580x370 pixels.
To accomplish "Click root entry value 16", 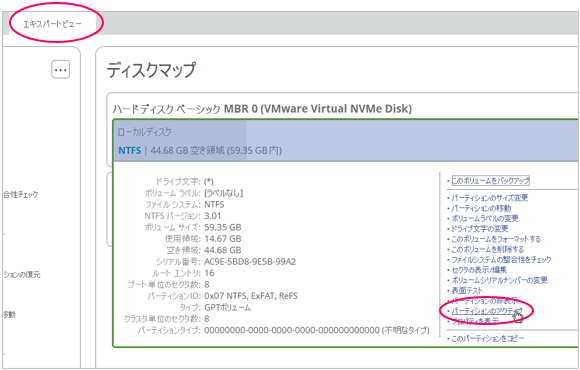I will tap(209, 273).
